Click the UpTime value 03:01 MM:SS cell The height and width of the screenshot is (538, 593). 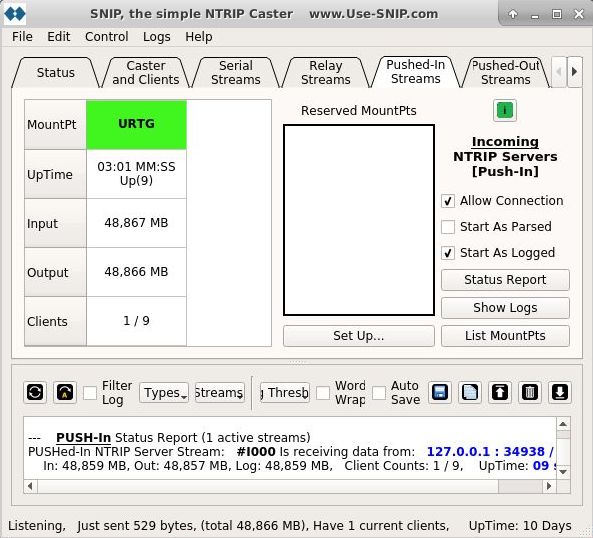[136, 174]
